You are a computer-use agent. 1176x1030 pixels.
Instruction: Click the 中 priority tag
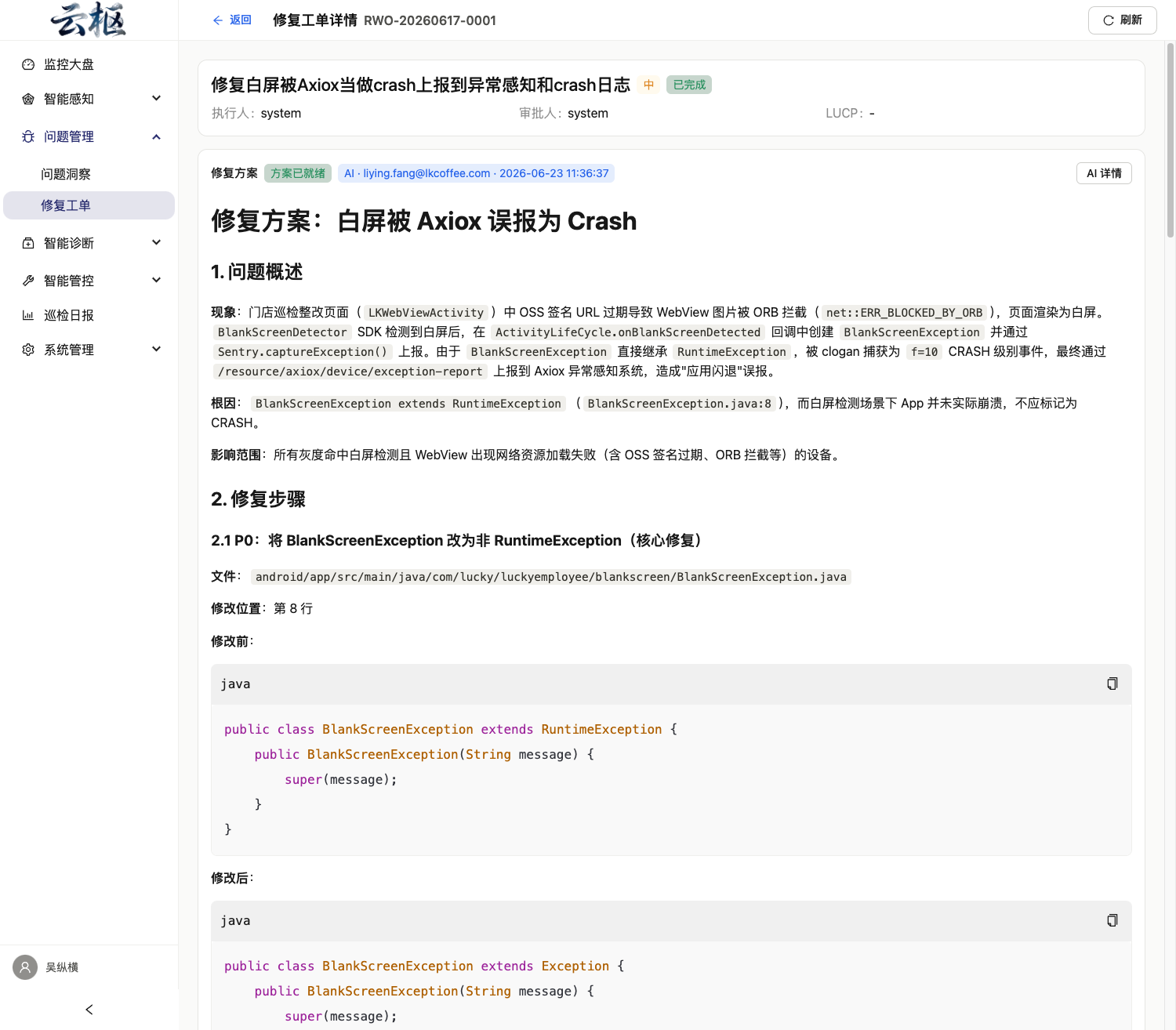(649, 85)
